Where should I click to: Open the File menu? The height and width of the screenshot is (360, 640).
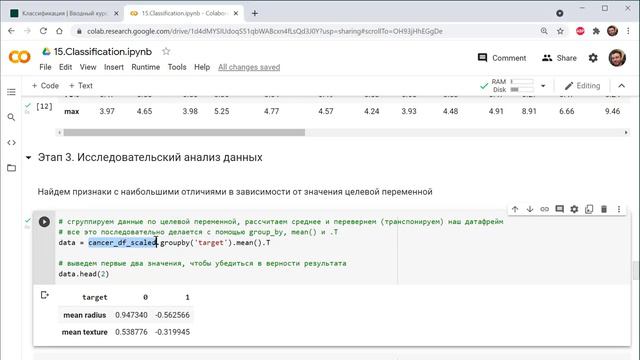(x=45, y=67)
